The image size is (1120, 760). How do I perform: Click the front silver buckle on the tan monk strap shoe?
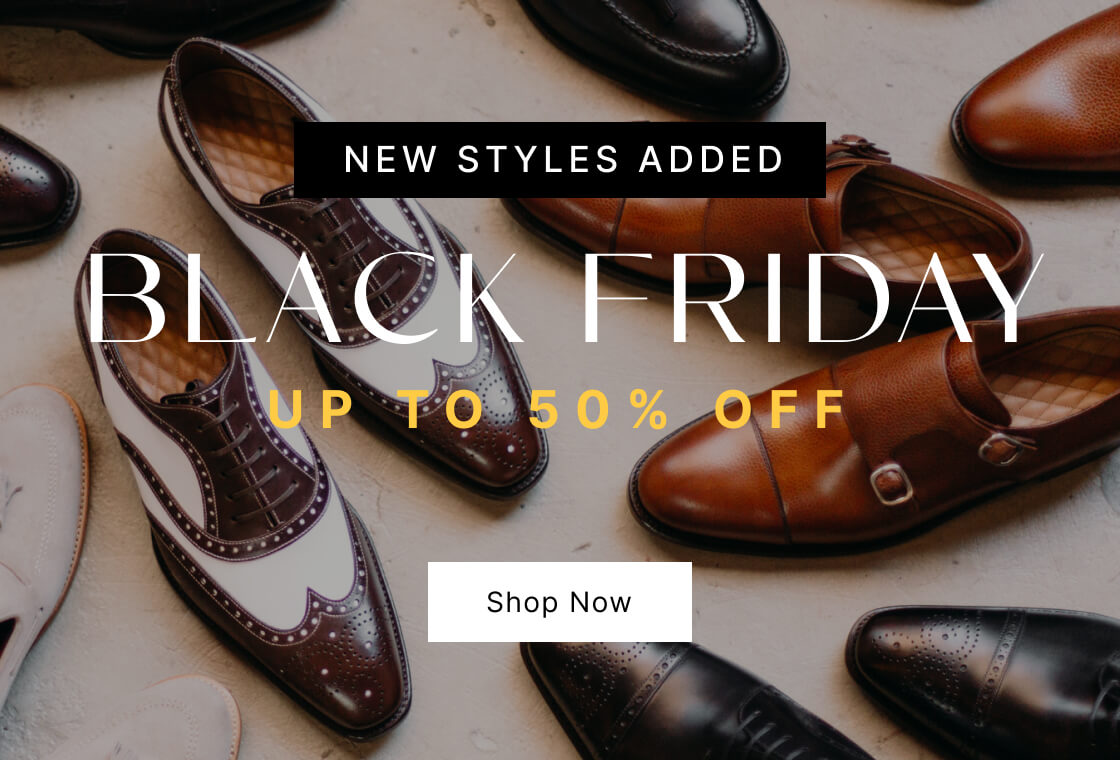pos(891,484)
